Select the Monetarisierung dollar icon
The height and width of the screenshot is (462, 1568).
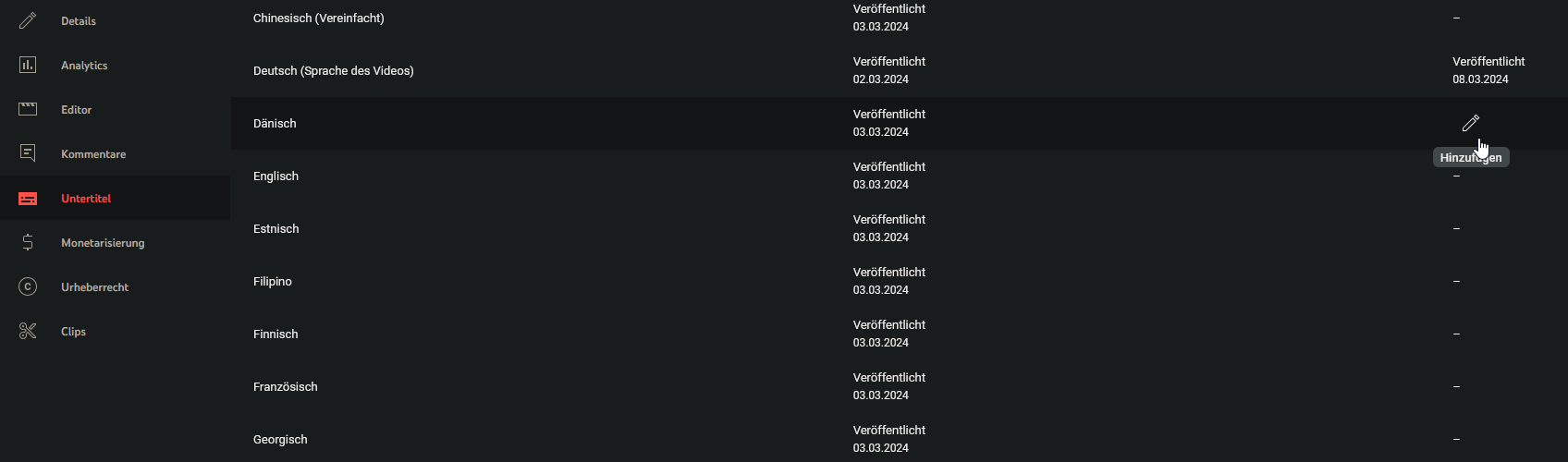pos(28,242)
